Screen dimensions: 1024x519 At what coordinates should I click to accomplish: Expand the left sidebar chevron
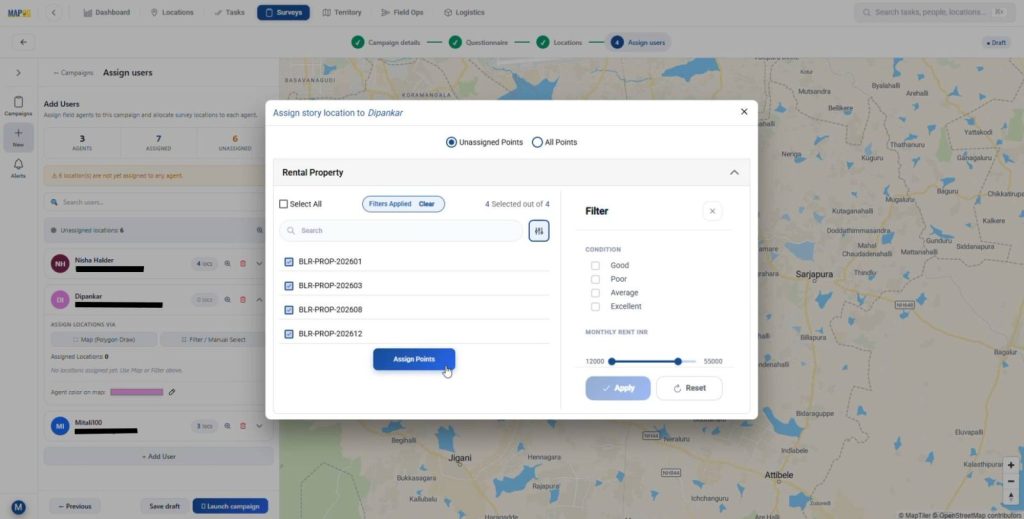point(18,73)
